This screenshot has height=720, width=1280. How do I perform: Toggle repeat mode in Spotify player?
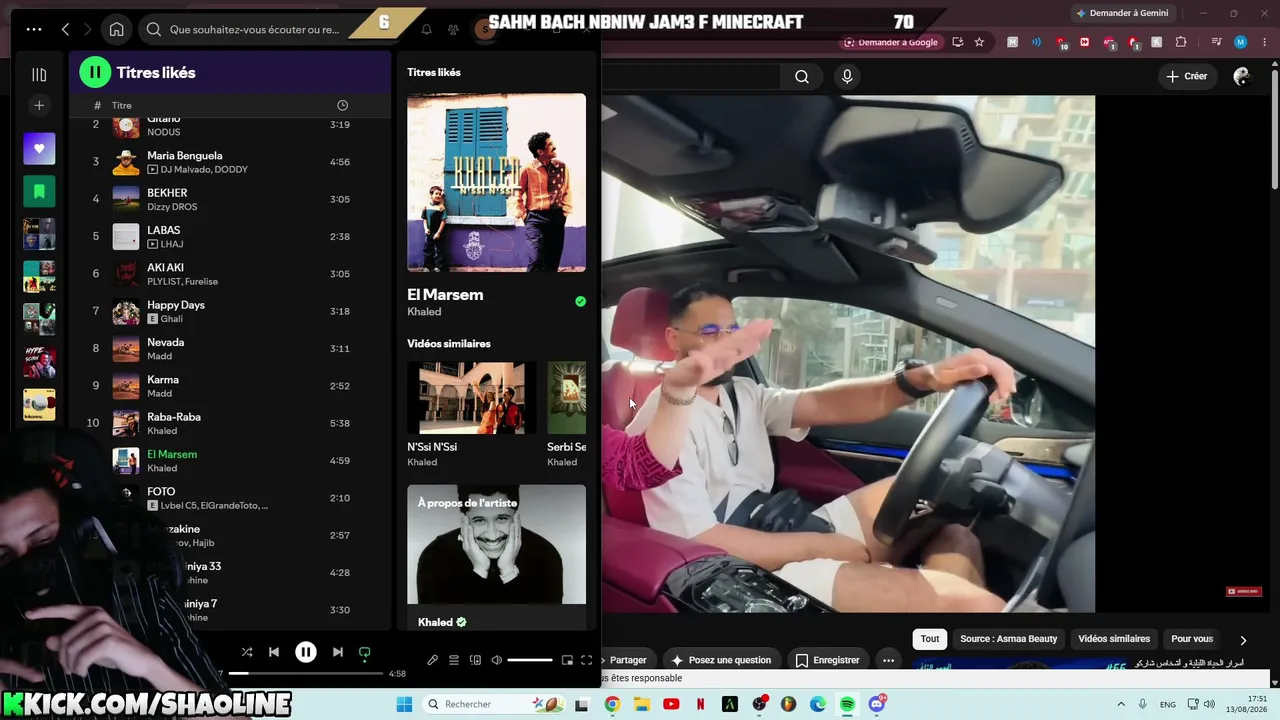pyautogui.click(x=365, y=652)
